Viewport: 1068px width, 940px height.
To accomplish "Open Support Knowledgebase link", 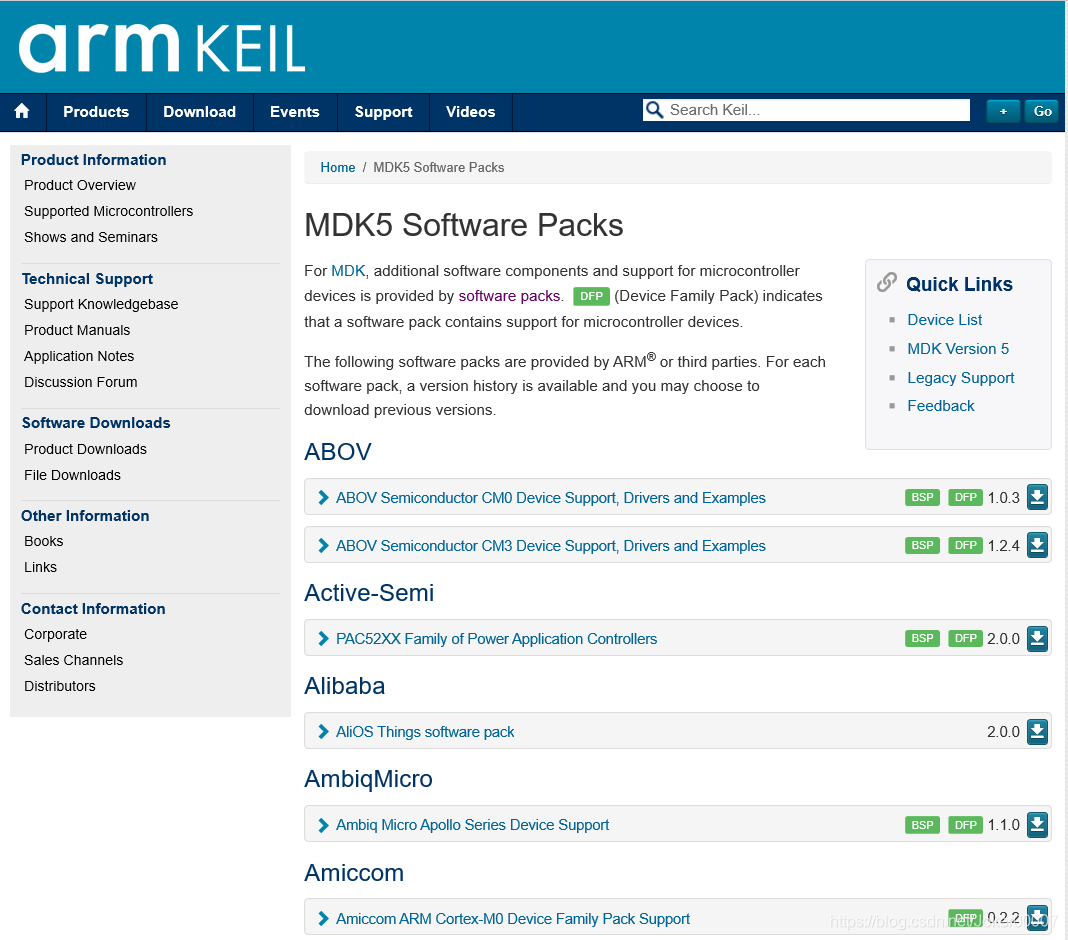I will 101,304.
